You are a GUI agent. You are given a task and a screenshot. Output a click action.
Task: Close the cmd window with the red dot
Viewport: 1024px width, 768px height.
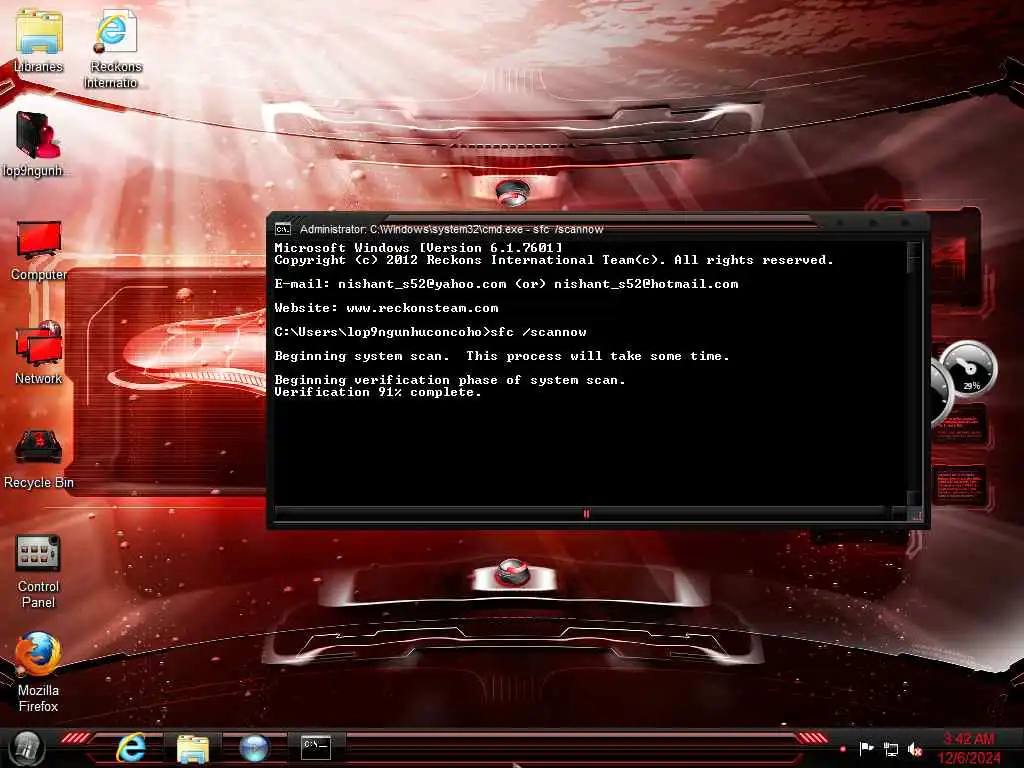[x=905, y=223]
